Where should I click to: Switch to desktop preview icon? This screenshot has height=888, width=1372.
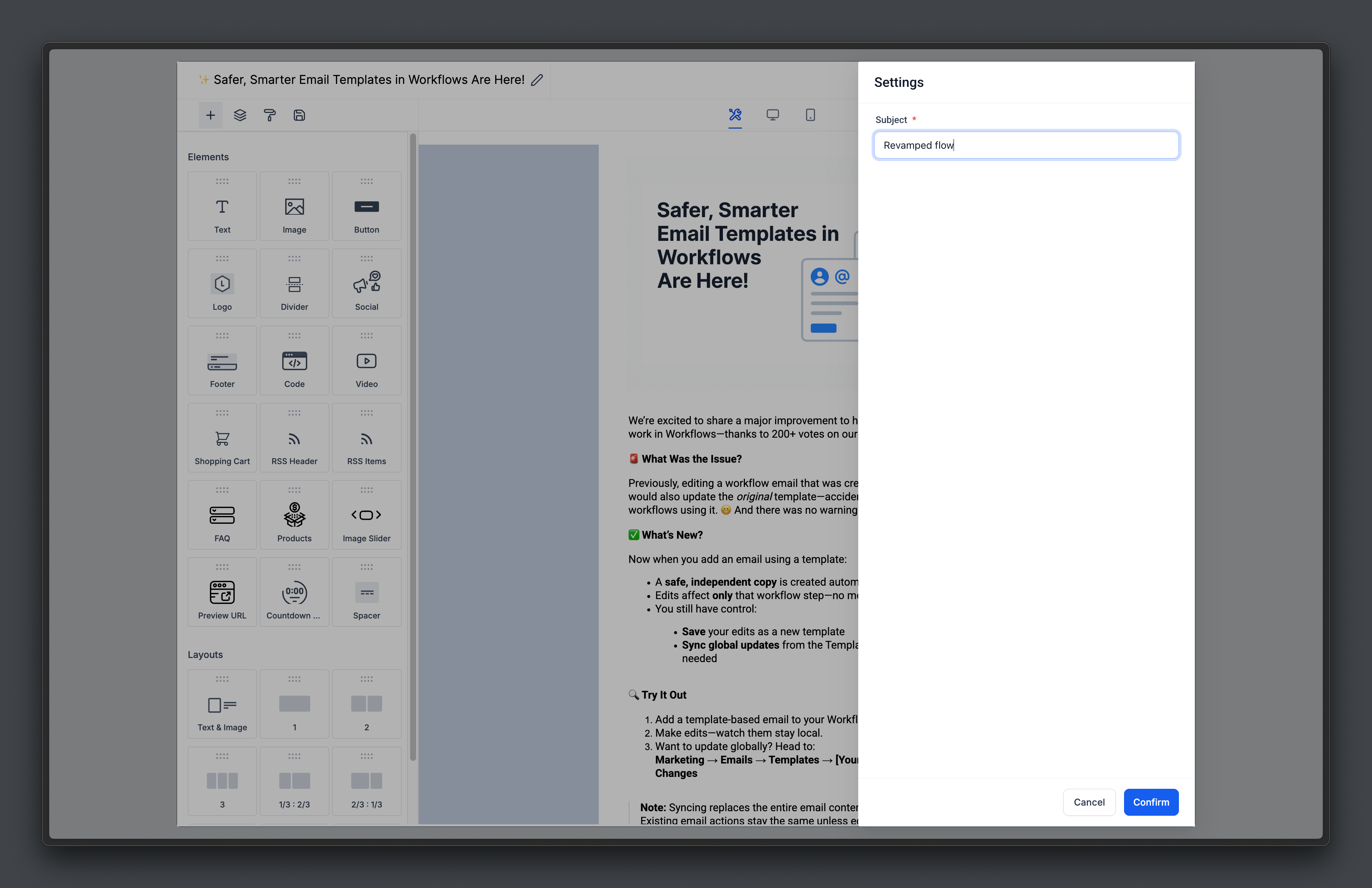pos(772,115)
